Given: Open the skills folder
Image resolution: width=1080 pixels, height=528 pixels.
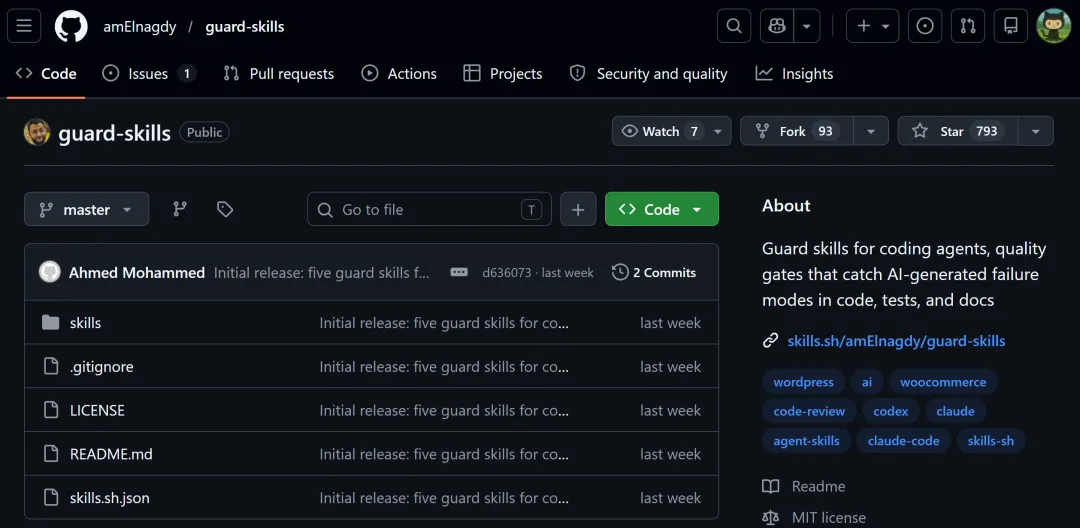Looking at the screenshot, I should (x=85, y=323).
